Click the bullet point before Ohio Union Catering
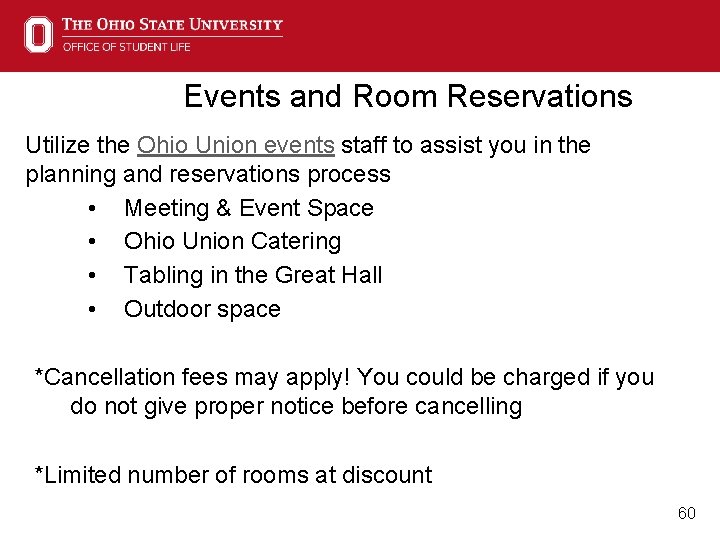 [92, 242]
